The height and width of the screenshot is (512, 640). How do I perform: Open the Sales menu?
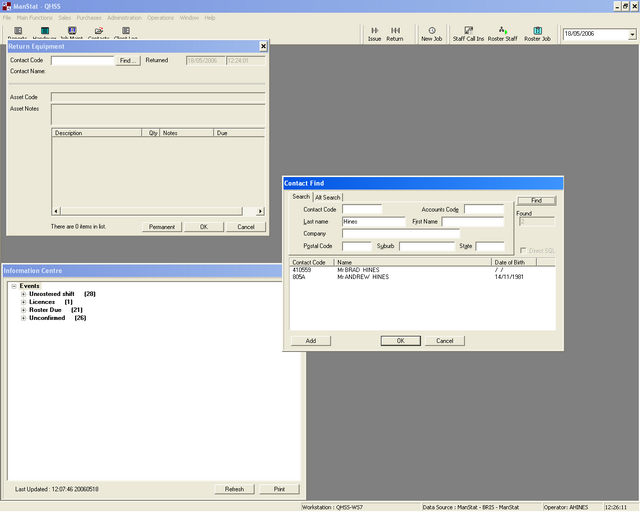[x=65, y=18]
